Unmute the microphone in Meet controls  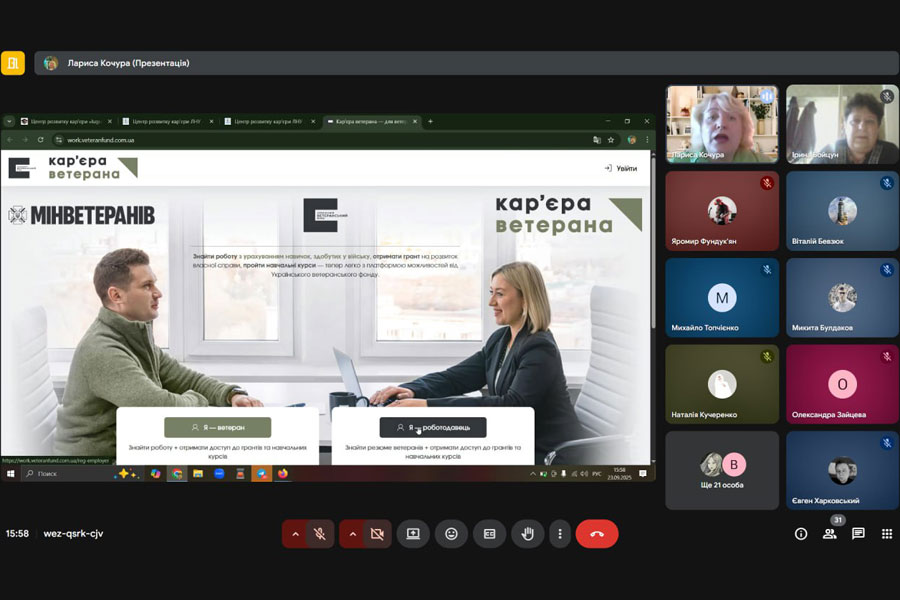pyautogui.click(x=320, y=534)
